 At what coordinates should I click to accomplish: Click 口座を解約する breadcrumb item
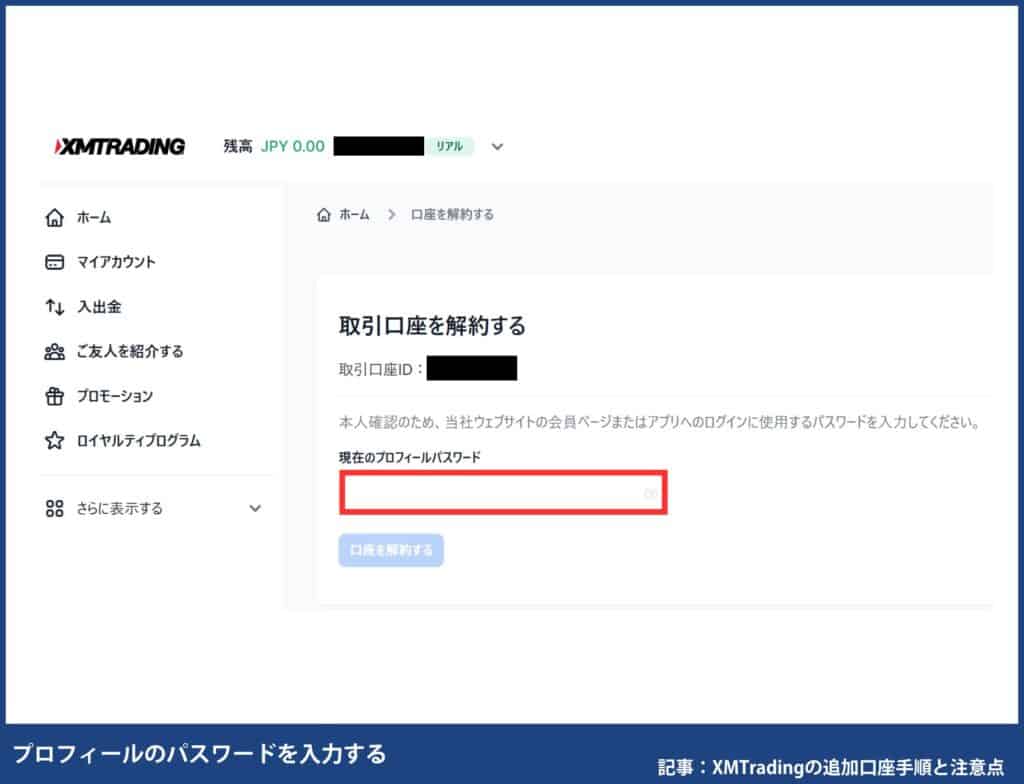[452, 215]
